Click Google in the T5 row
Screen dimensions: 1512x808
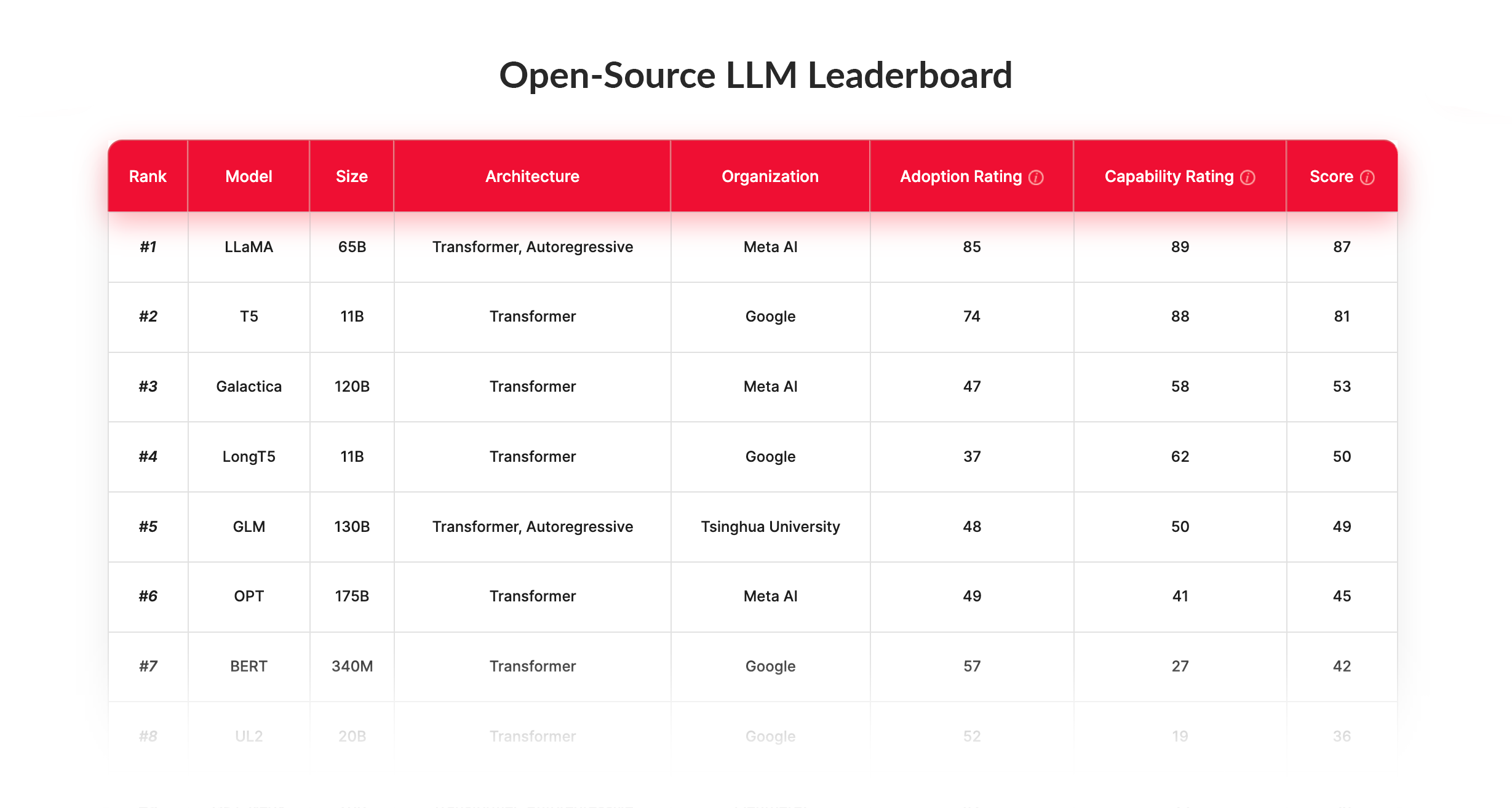[770, 317]
